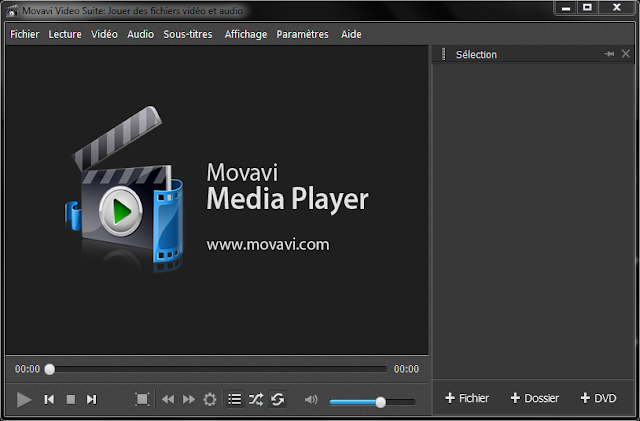Close the Movavi window
Image resolution: width=640 pixels, height=421 pixels.
[617, 8]
